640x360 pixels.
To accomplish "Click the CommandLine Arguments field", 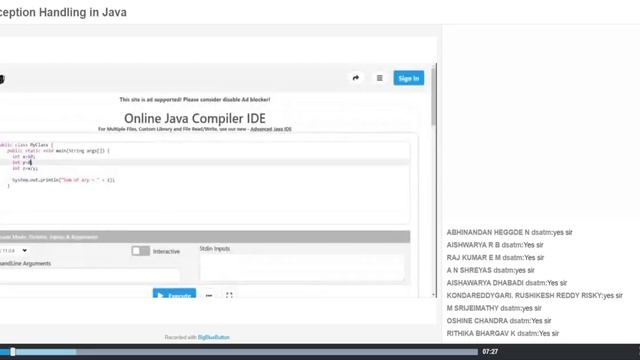I will pyautogui.click(x=89, y=275).
